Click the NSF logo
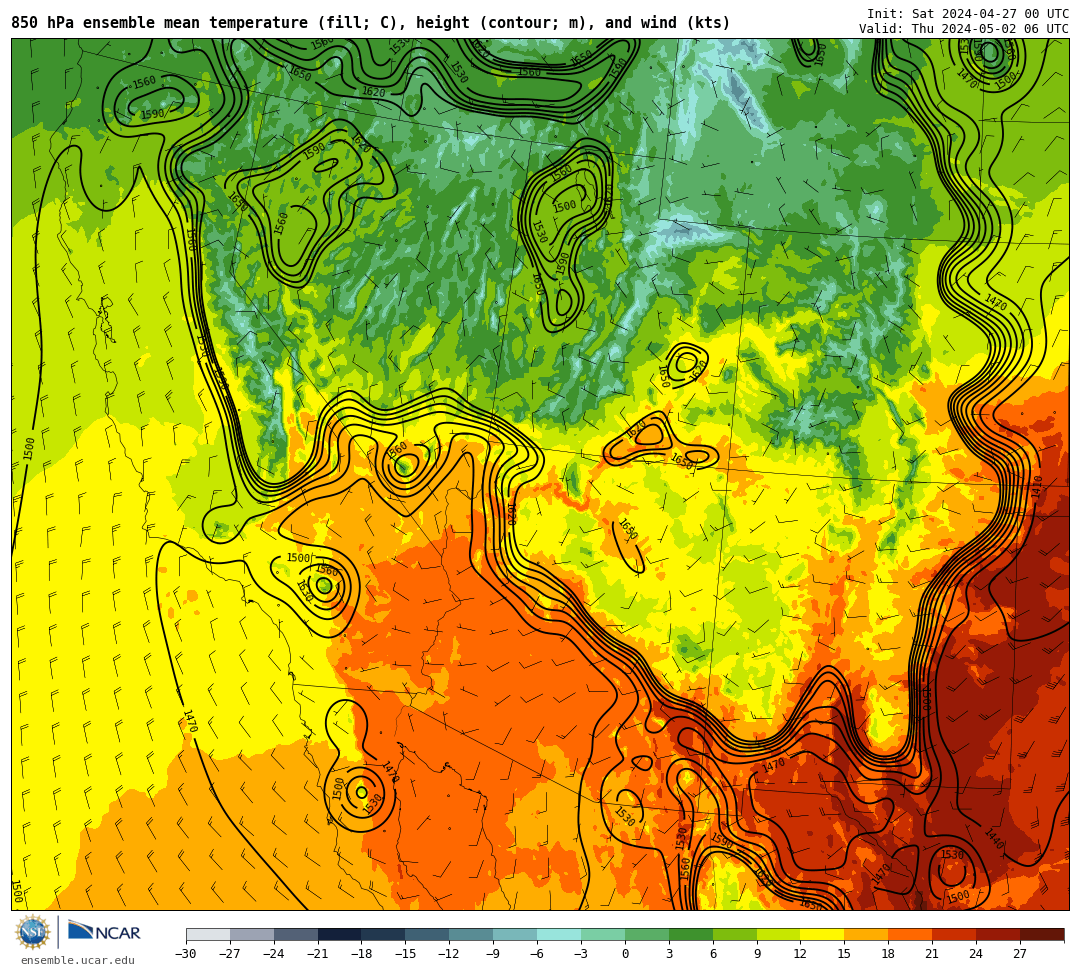 tap(33, 933)
